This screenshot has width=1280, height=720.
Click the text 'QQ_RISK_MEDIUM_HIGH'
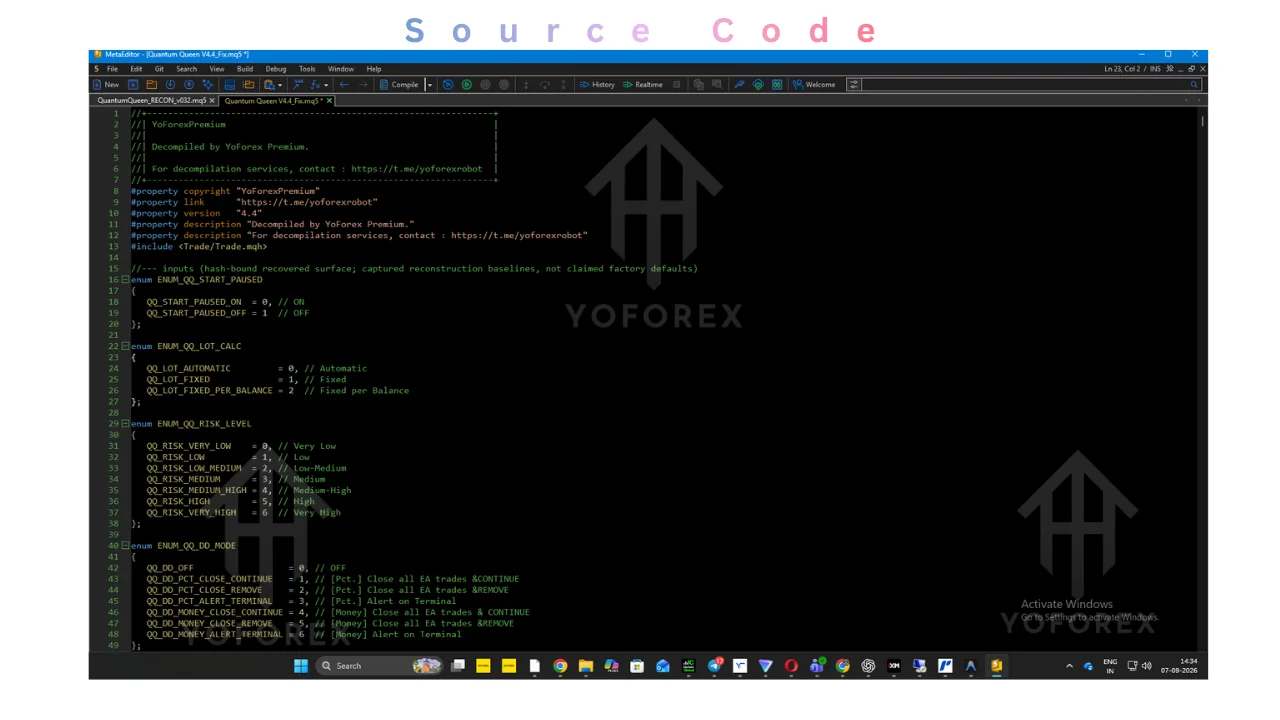click(x=196, y=491)
